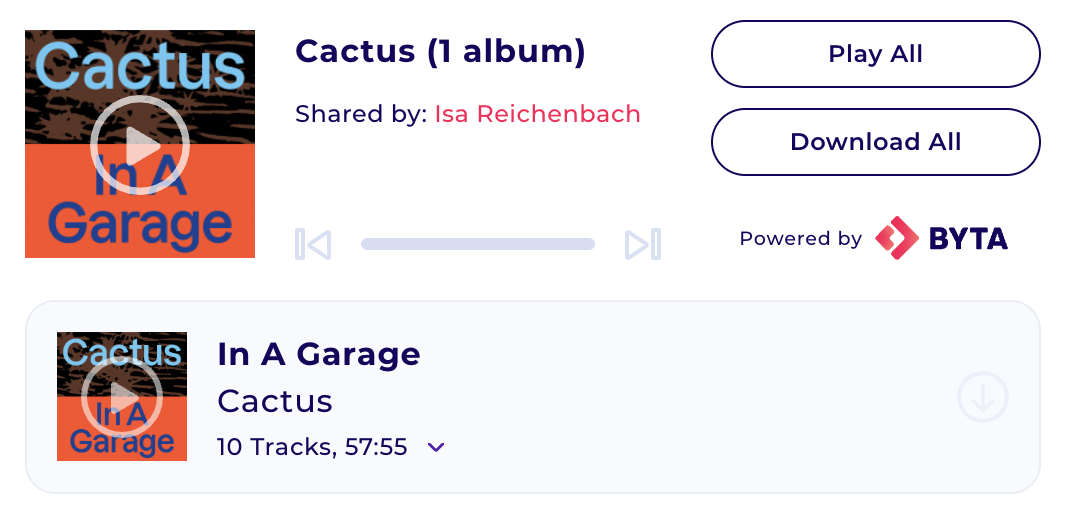
Task: Click the Powered by label
Action: tap(800, 239)
